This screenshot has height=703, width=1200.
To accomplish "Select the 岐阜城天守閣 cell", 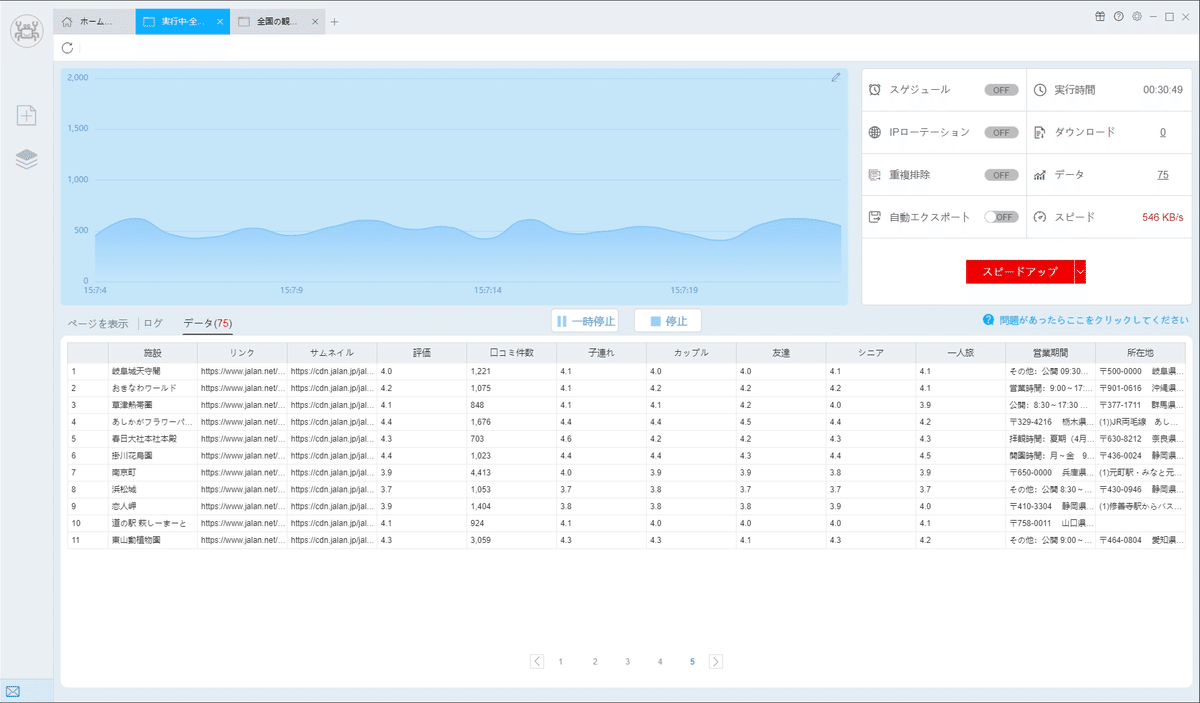I will (x=153, y=371).
